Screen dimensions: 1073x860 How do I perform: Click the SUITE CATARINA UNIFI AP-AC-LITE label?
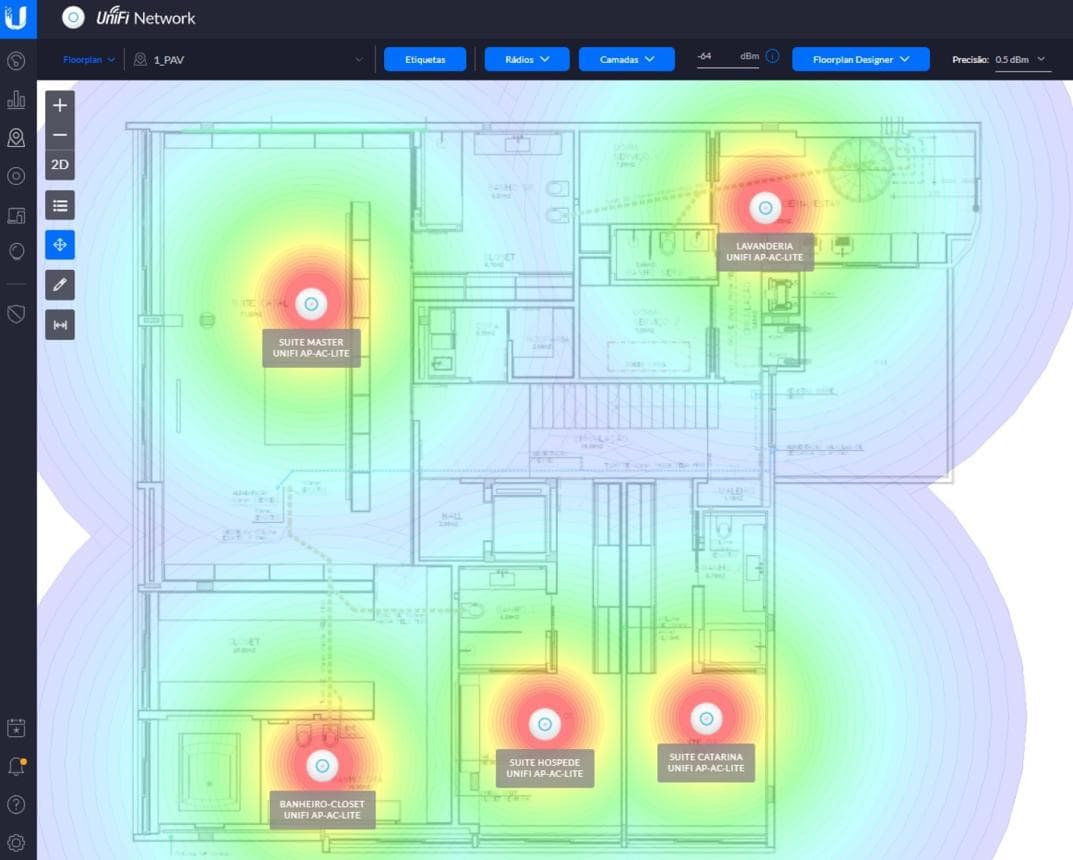coord(706,763)
